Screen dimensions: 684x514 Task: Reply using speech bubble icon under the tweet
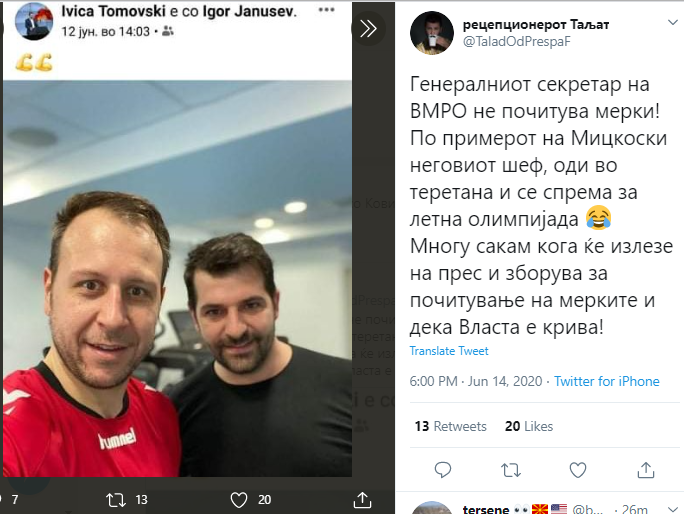pyautogui.click(x=443, y=470)
